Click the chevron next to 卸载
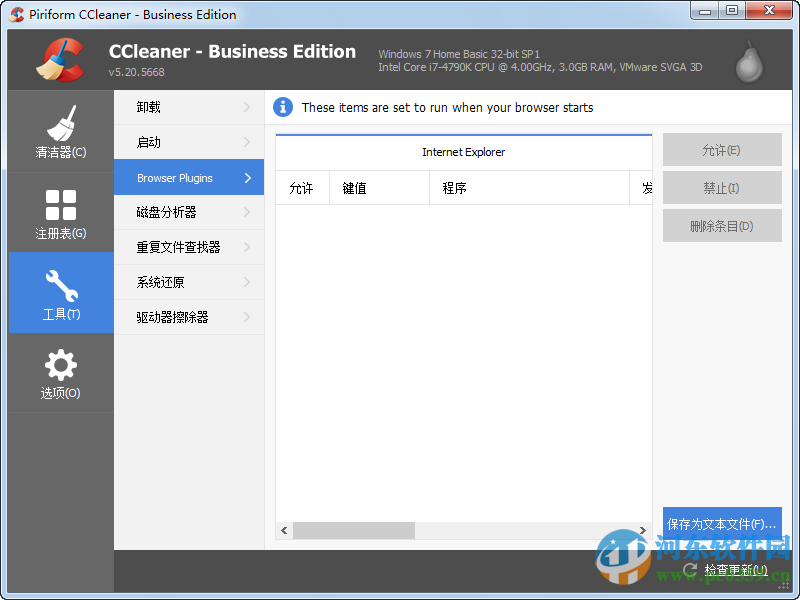800x600 pixels. tap(247, 107)
